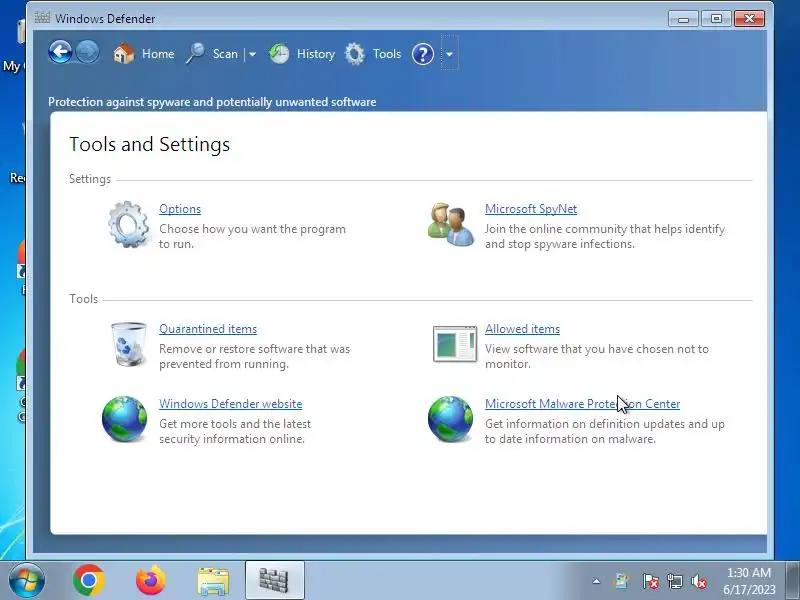Click the 'Tools and Settings' heading

(x=149, y=144)
